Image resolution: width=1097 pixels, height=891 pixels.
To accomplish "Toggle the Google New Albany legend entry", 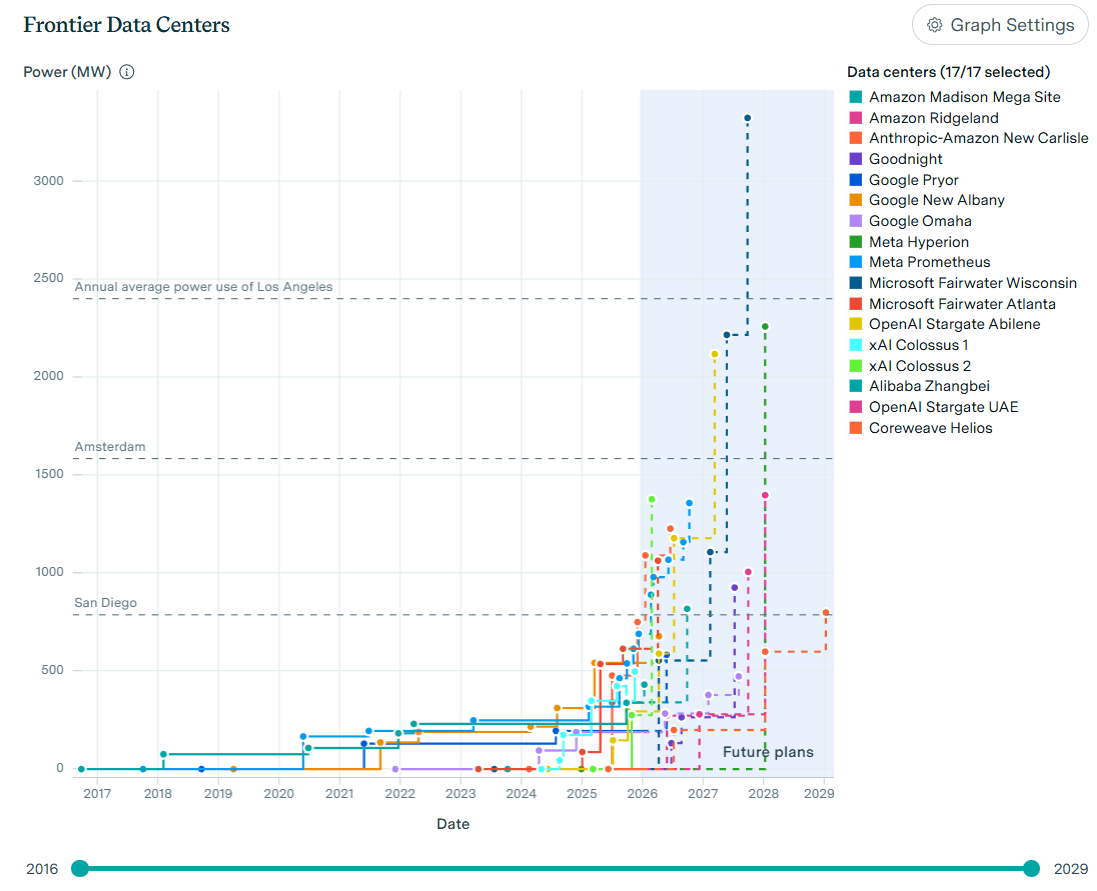I will [927, 200].
